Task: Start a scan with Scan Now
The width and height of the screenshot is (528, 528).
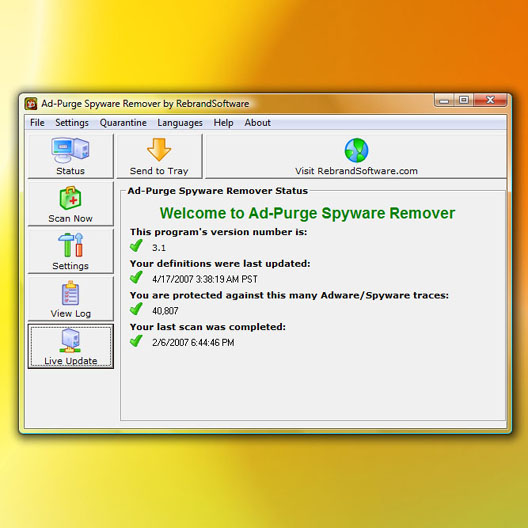Action: (x=70, y=204)
